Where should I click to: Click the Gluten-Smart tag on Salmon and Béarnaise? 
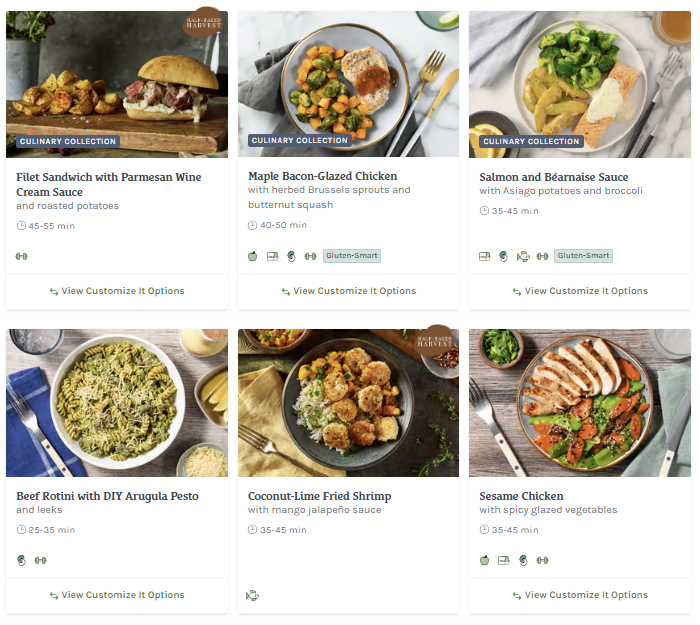point(583,256)
